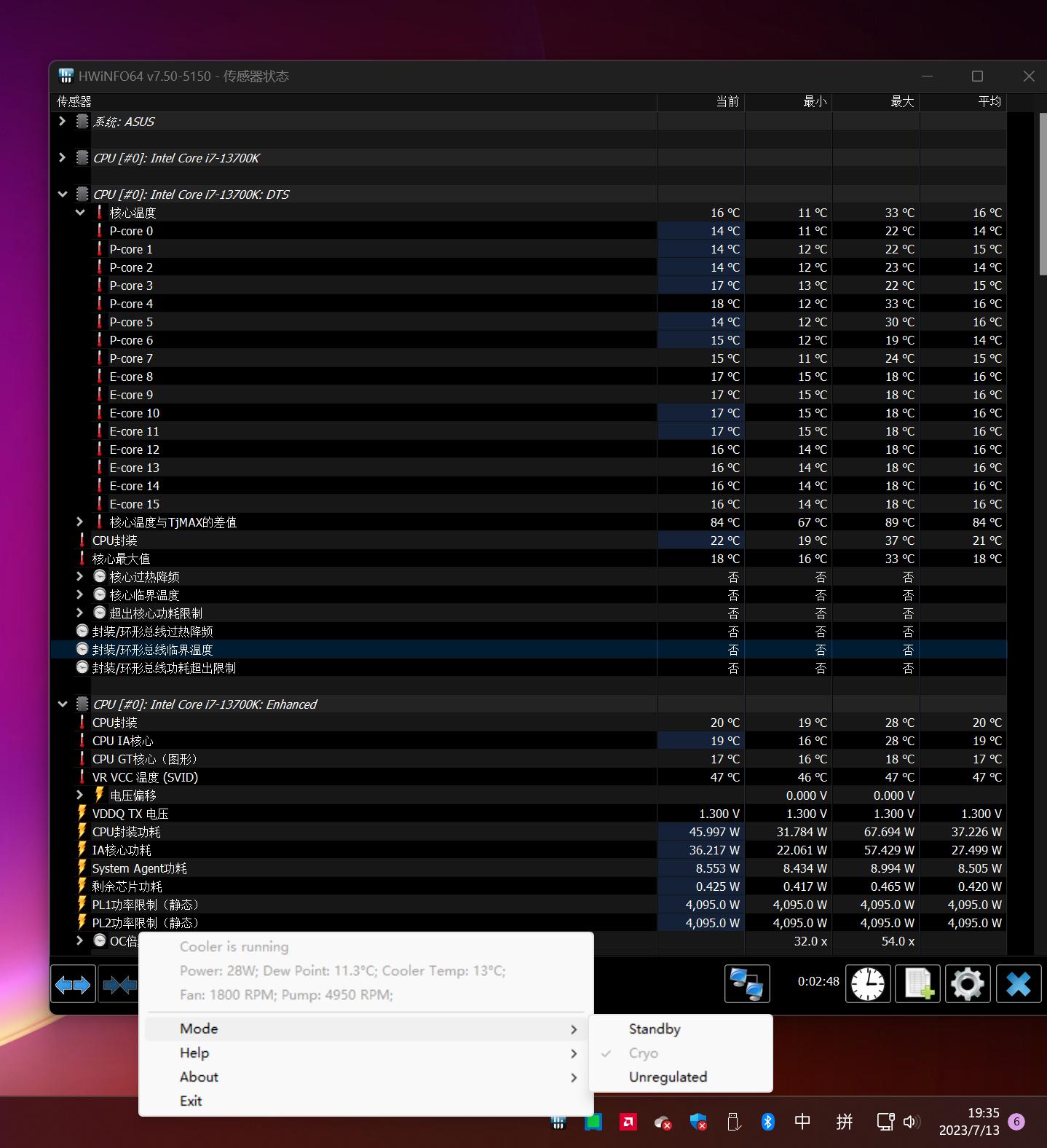Expand the 系统: ASUS sensor group
Image resolution: width=1047 pixels, height=1148 pixels.
[x=63, y=122]
